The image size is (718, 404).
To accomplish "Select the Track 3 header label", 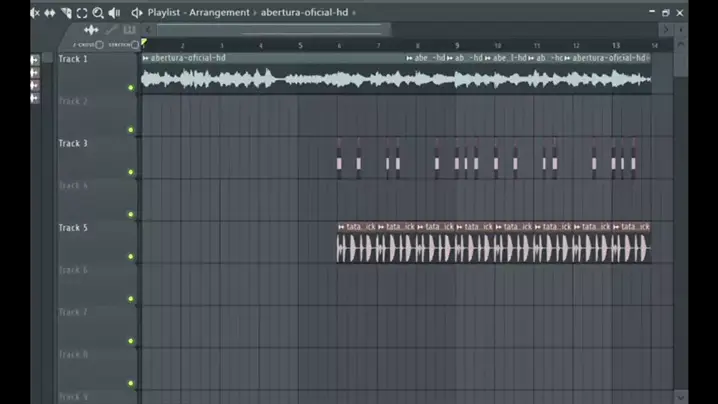I will [x=73, y=144].
